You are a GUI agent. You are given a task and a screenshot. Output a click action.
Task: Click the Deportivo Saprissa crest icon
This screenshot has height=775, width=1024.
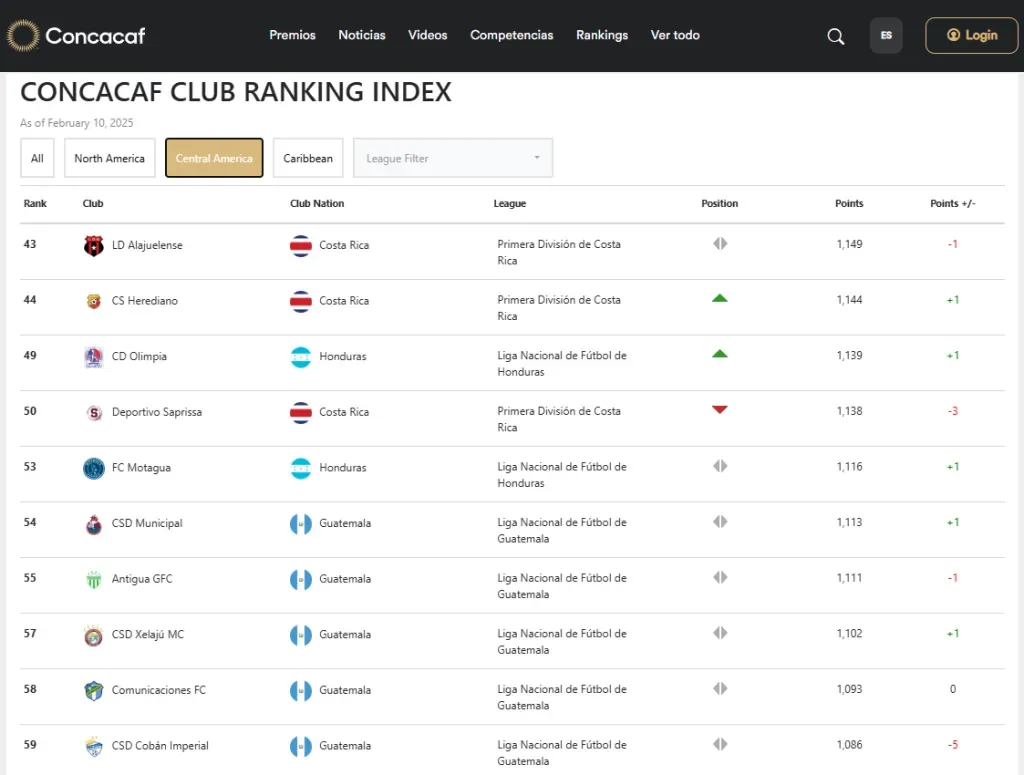point(93,412)
